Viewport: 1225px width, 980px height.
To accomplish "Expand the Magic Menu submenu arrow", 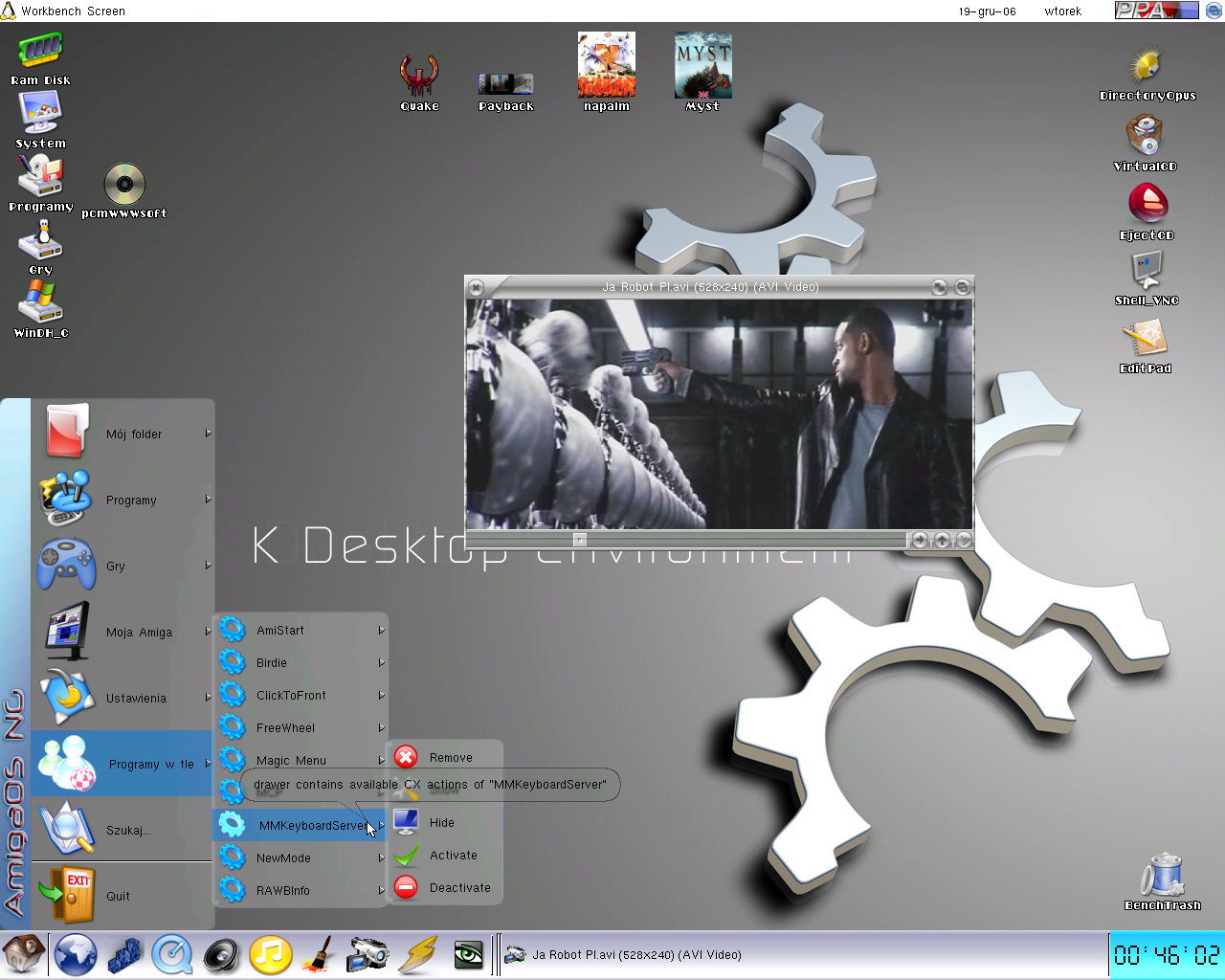I will coord(381,761).
